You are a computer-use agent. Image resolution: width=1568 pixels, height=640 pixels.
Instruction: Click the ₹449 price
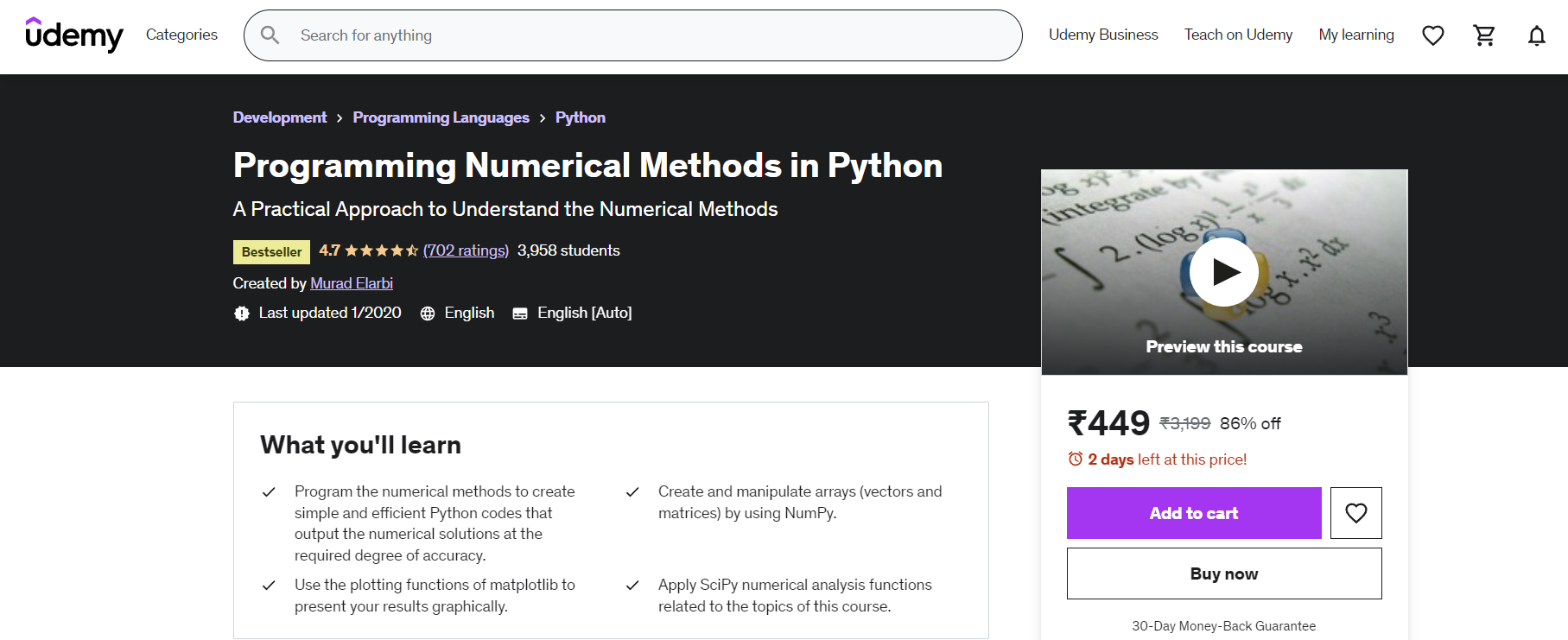[x=1108, y=423]
